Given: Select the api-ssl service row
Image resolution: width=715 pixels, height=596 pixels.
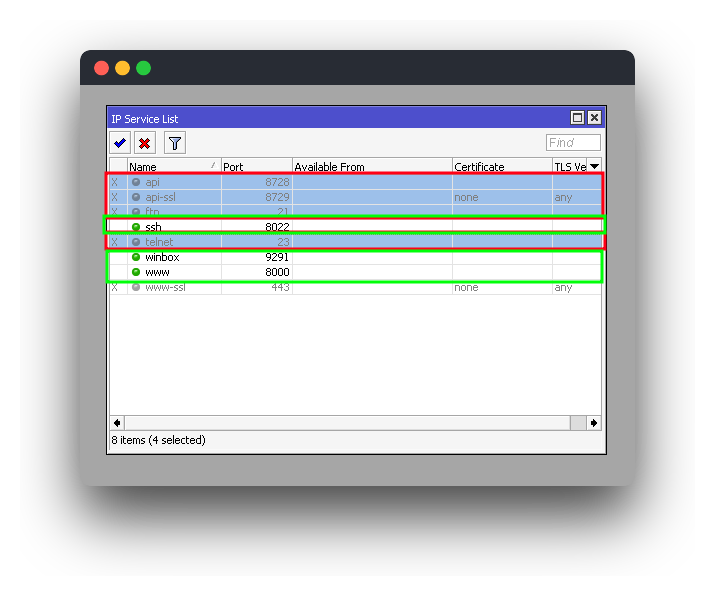Looking at the screenshot, I should coord(300,197).
